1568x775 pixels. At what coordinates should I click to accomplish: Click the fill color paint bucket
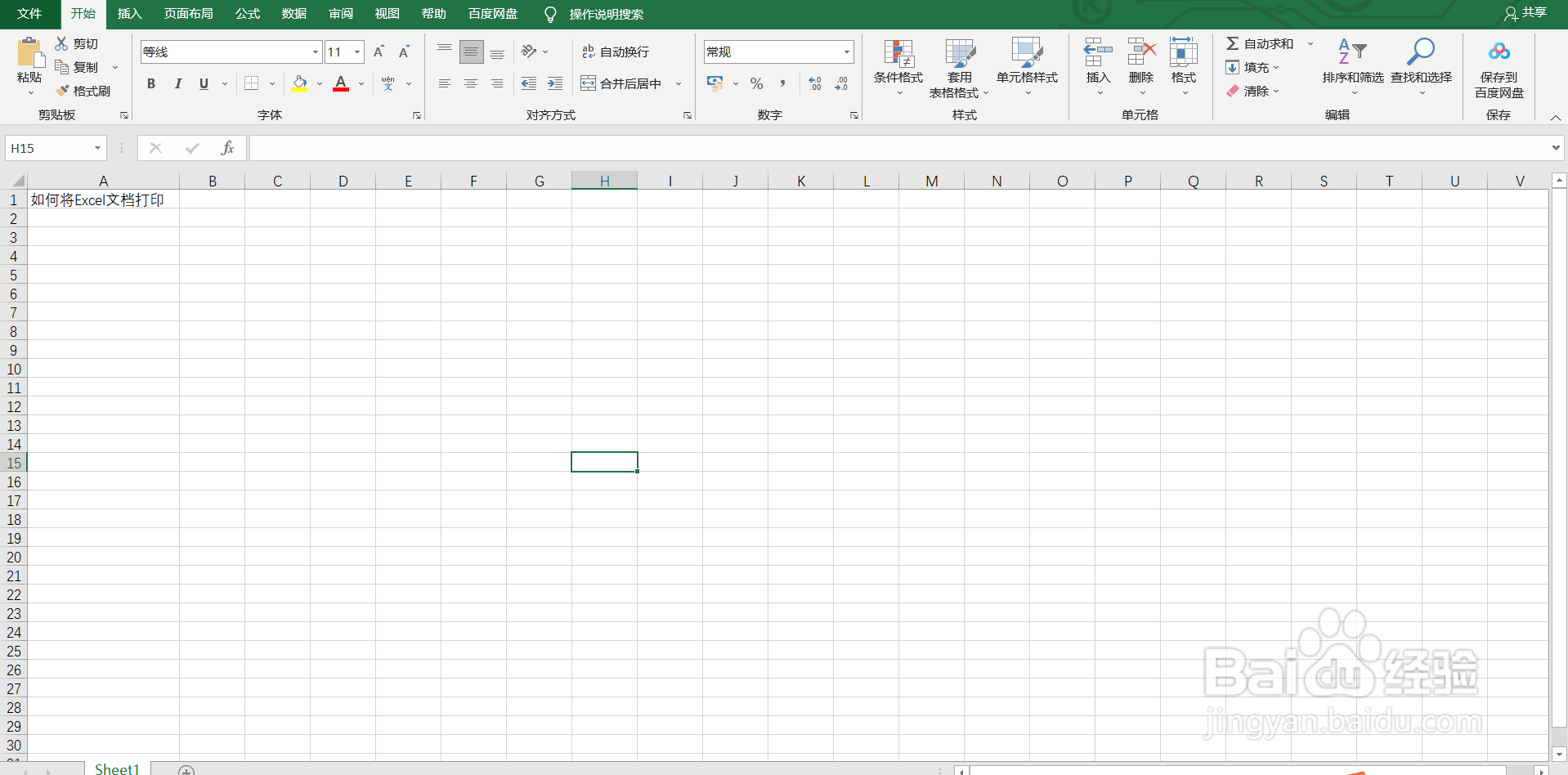pyautogui.click(x=299, y=83)
